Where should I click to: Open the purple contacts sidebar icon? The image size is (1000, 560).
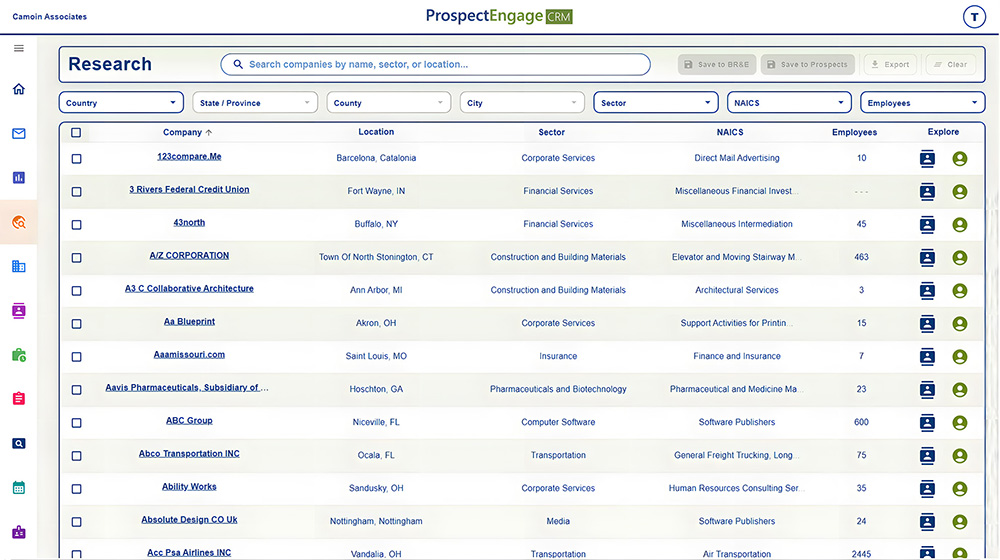click(x=18, y=311)
